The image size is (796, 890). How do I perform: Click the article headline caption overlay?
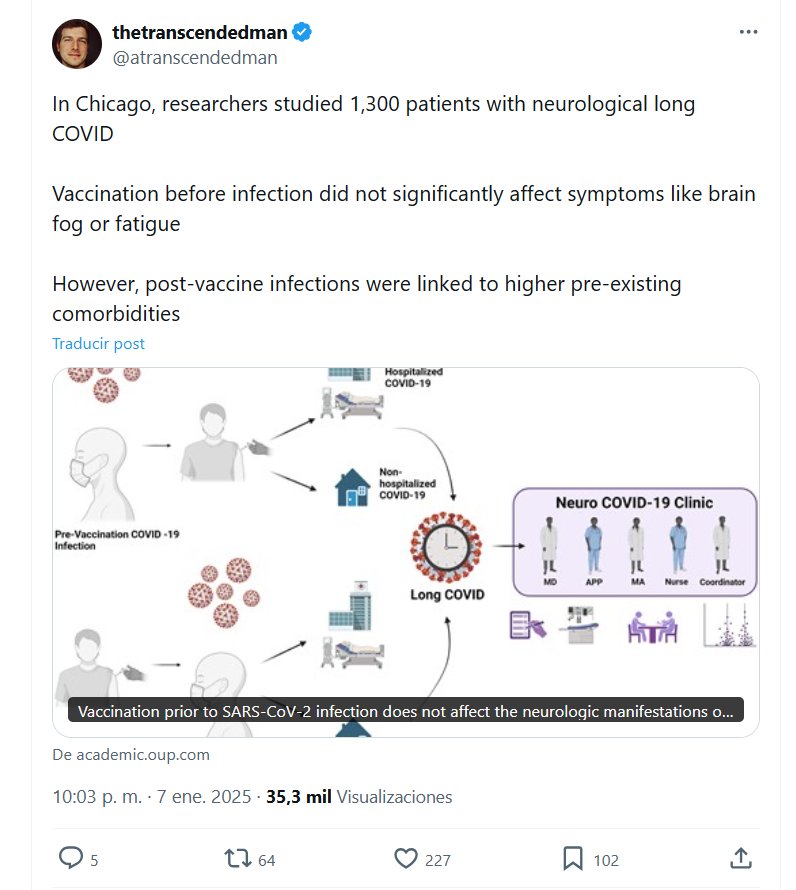click(405, 712)
